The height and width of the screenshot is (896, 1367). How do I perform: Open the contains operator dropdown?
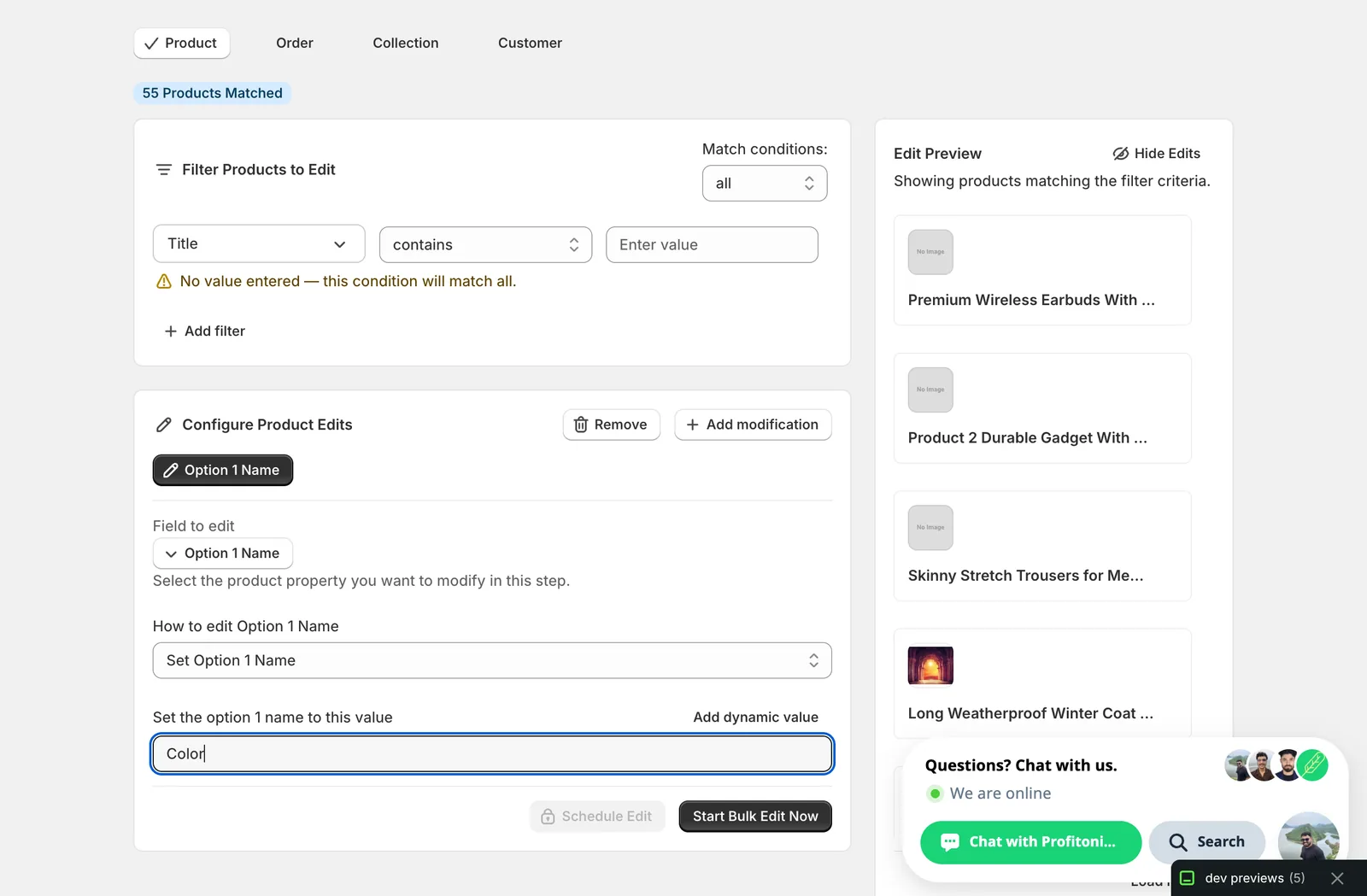coord(485,244)
